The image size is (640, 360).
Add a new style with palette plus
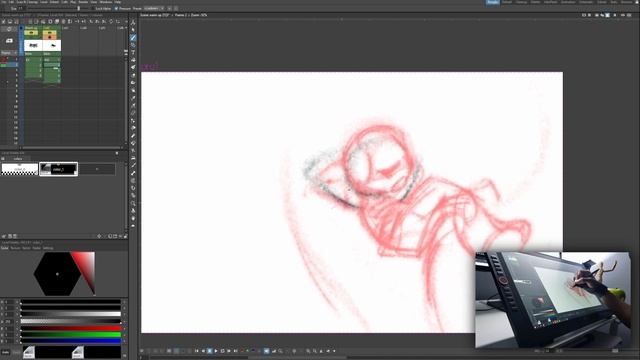[x=97, y=169]
